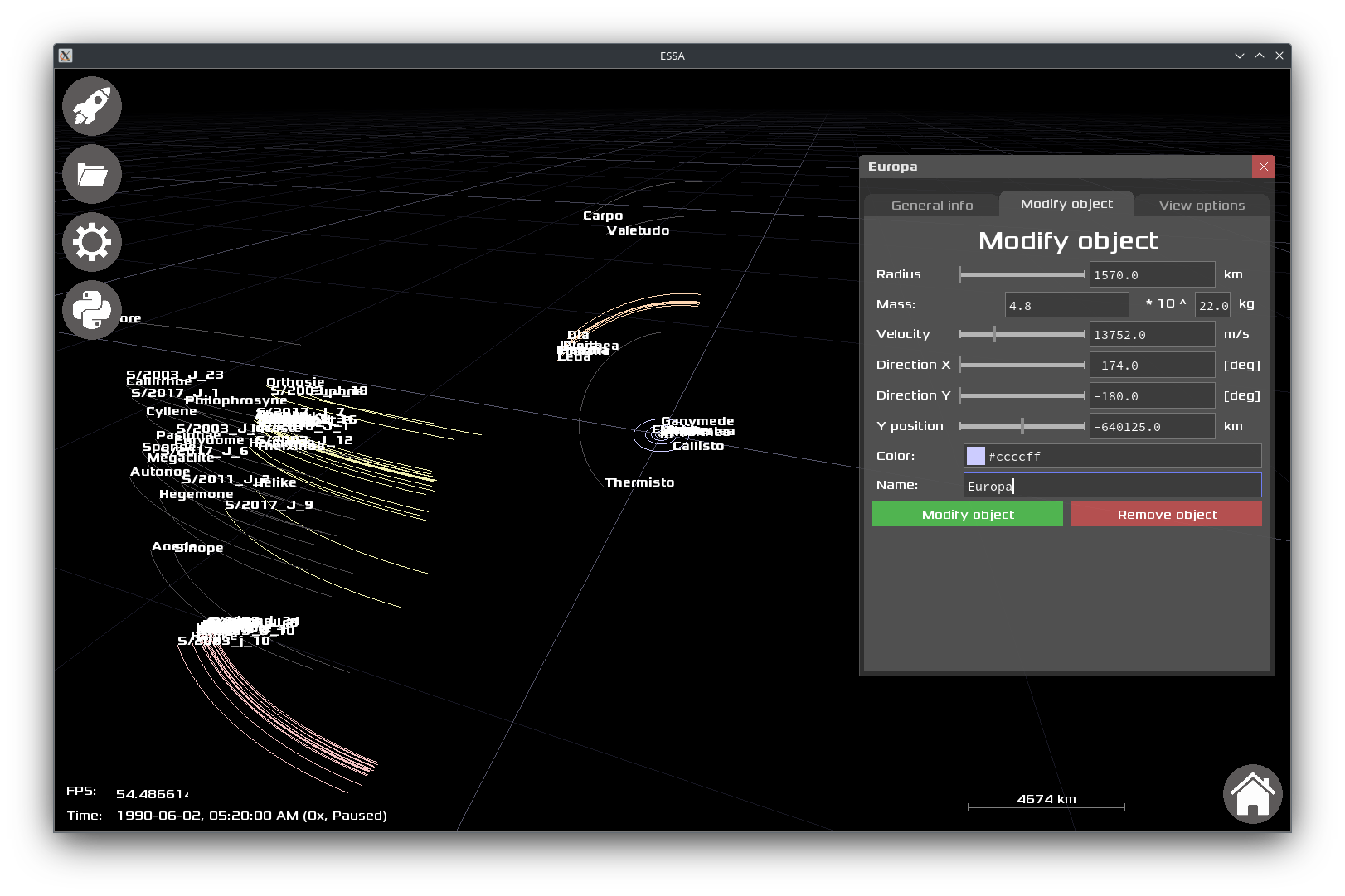The image size is (1345, 896).
Task: Open the gear settings icon
Action: (92, 242)
